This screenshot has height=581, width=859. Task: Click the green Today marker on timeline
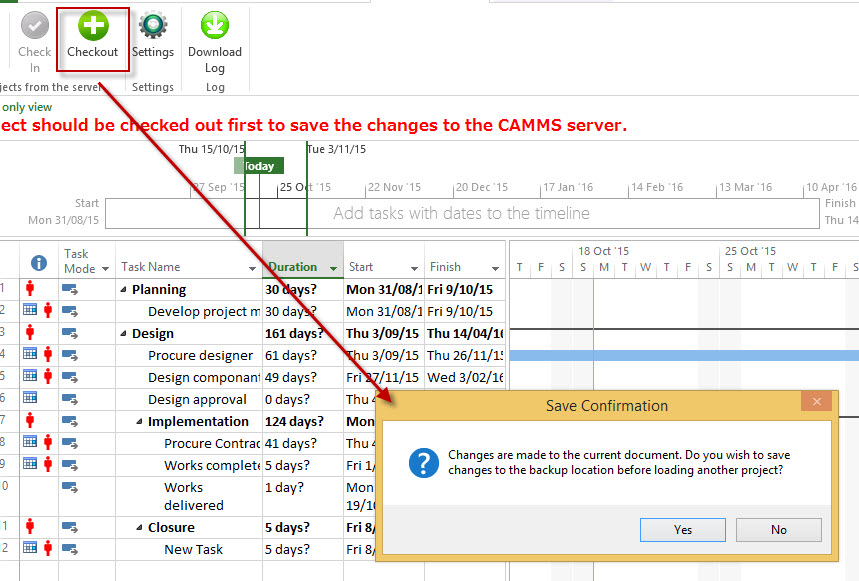pyautogui.click(x=259, y=166)
